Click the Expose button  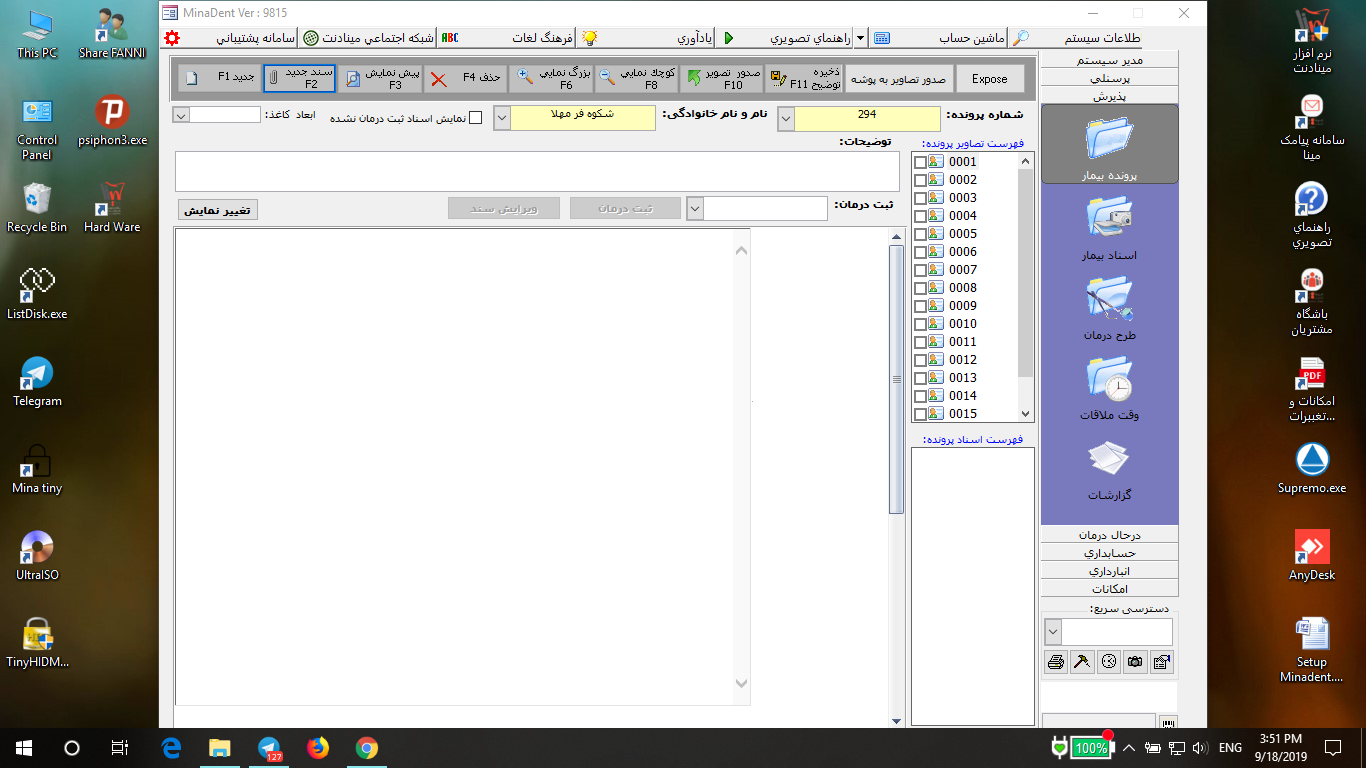[x=990, y=79]
